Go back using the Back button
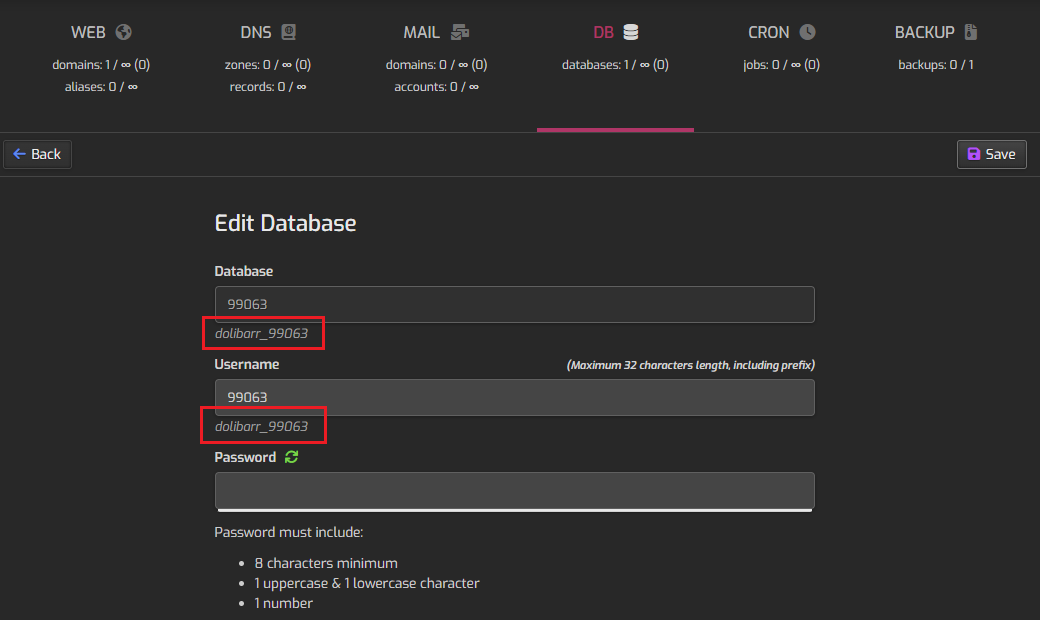The image size is (1040, 620). point(38,154)
